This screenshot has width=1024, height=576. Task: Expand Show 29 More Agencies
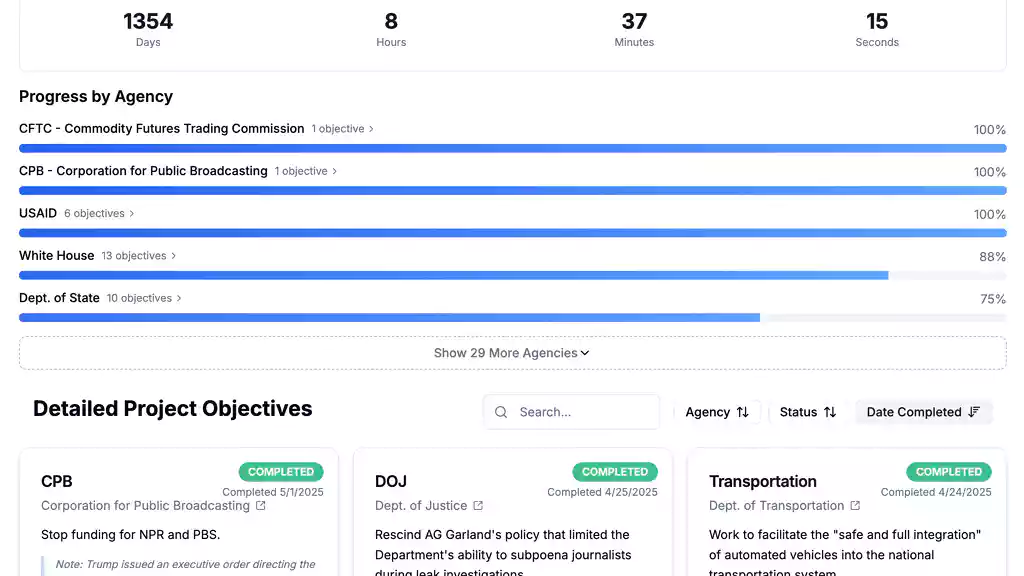[x=513, y=353]
